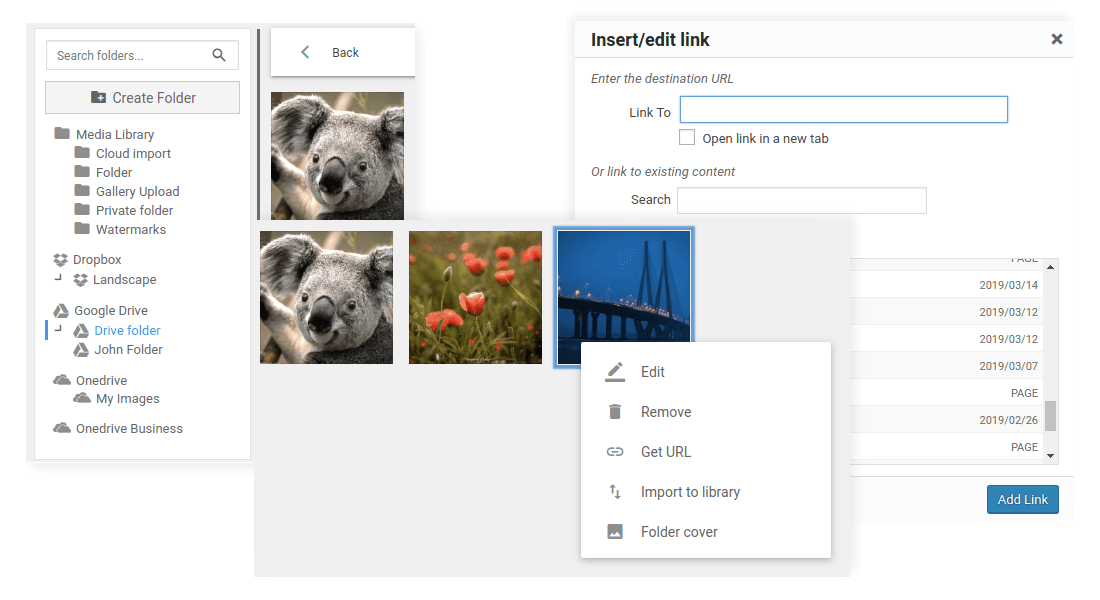Click the Onedrive cloud icon
This screenshot has height=600, width=1100.
62,381
